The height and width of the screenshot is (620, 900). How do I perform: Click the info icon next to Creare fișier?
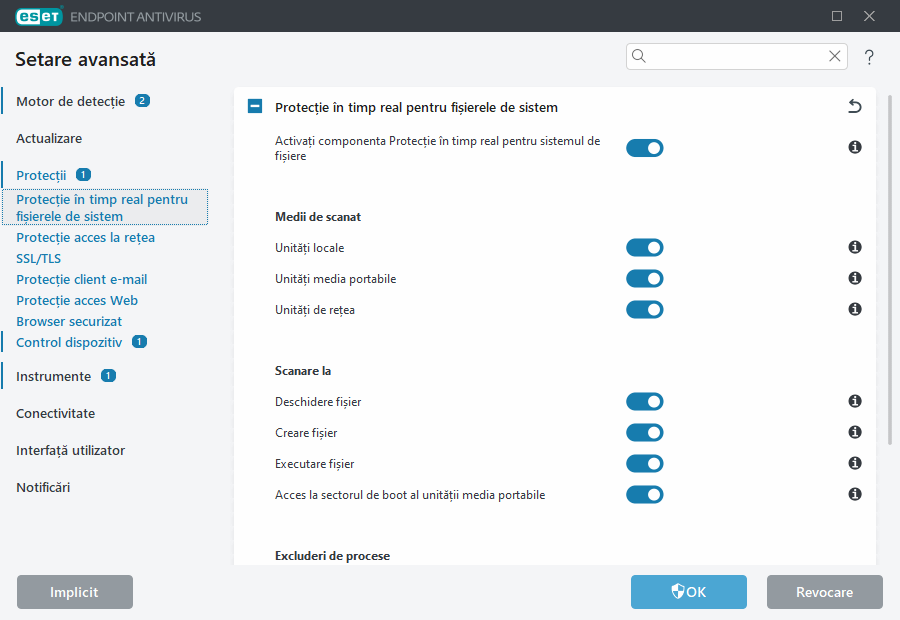click(x=855, y=432)
